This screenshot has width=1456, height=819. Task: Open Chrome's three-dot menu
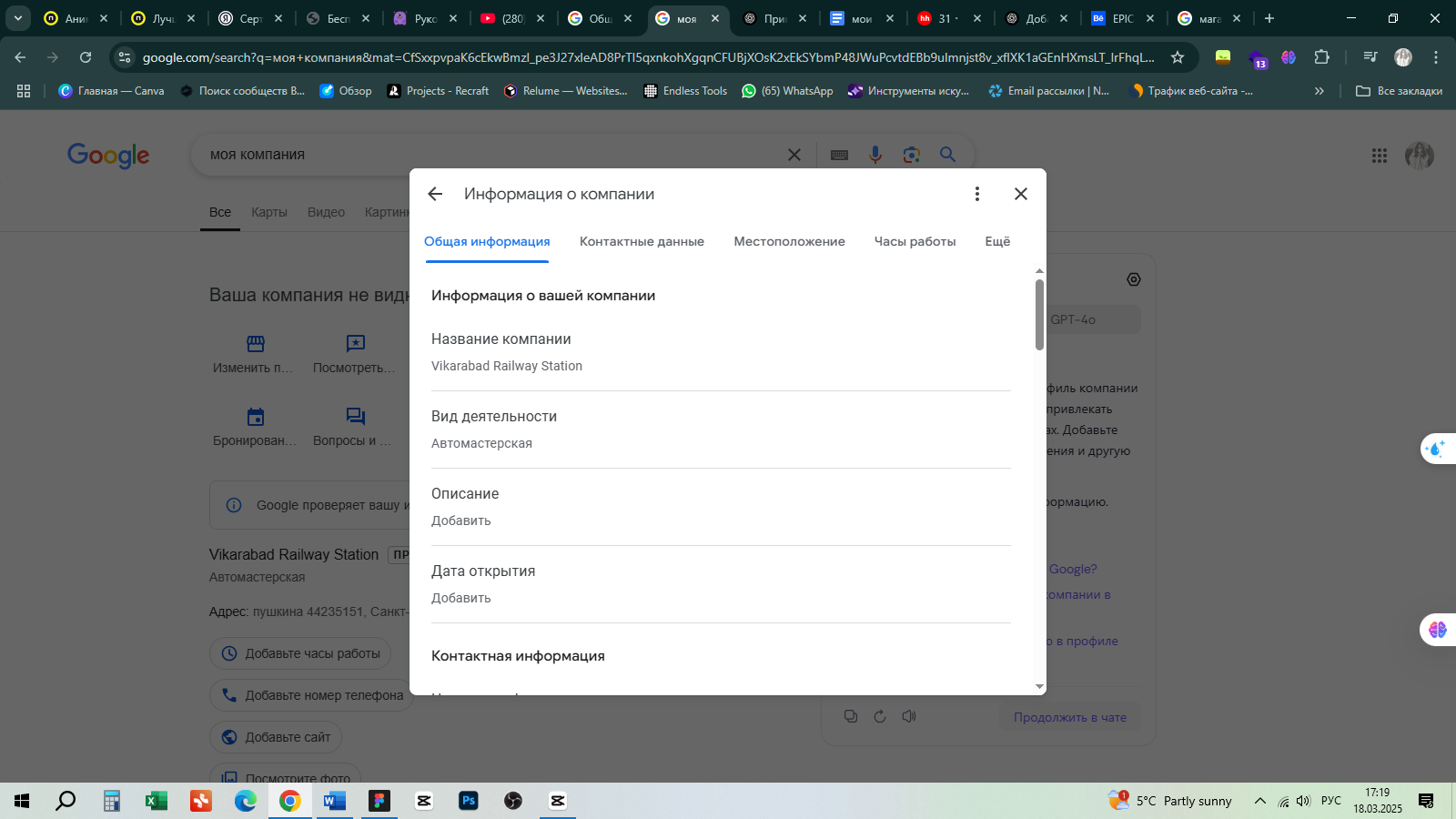(x=1436, y=57)
